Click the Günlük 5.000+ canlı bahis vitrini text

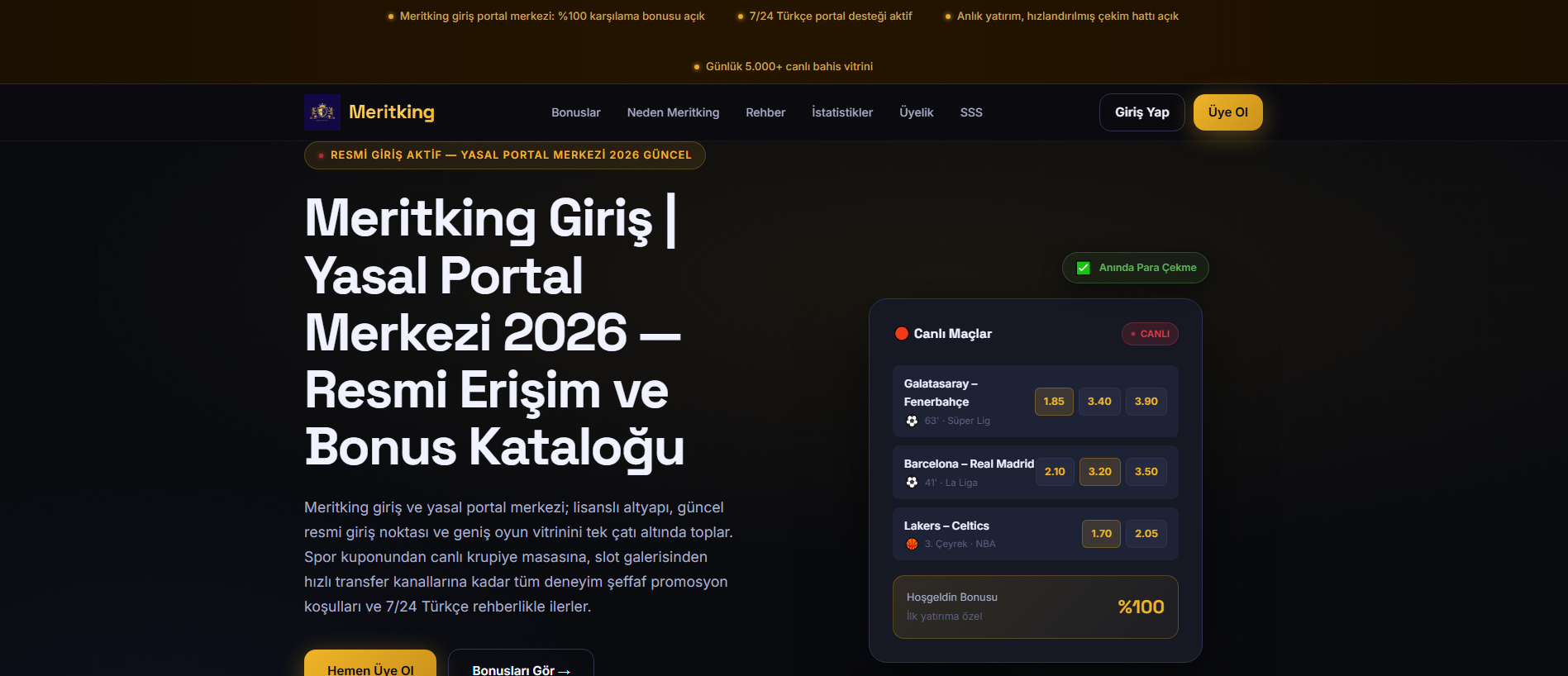(x=789, y=67)
